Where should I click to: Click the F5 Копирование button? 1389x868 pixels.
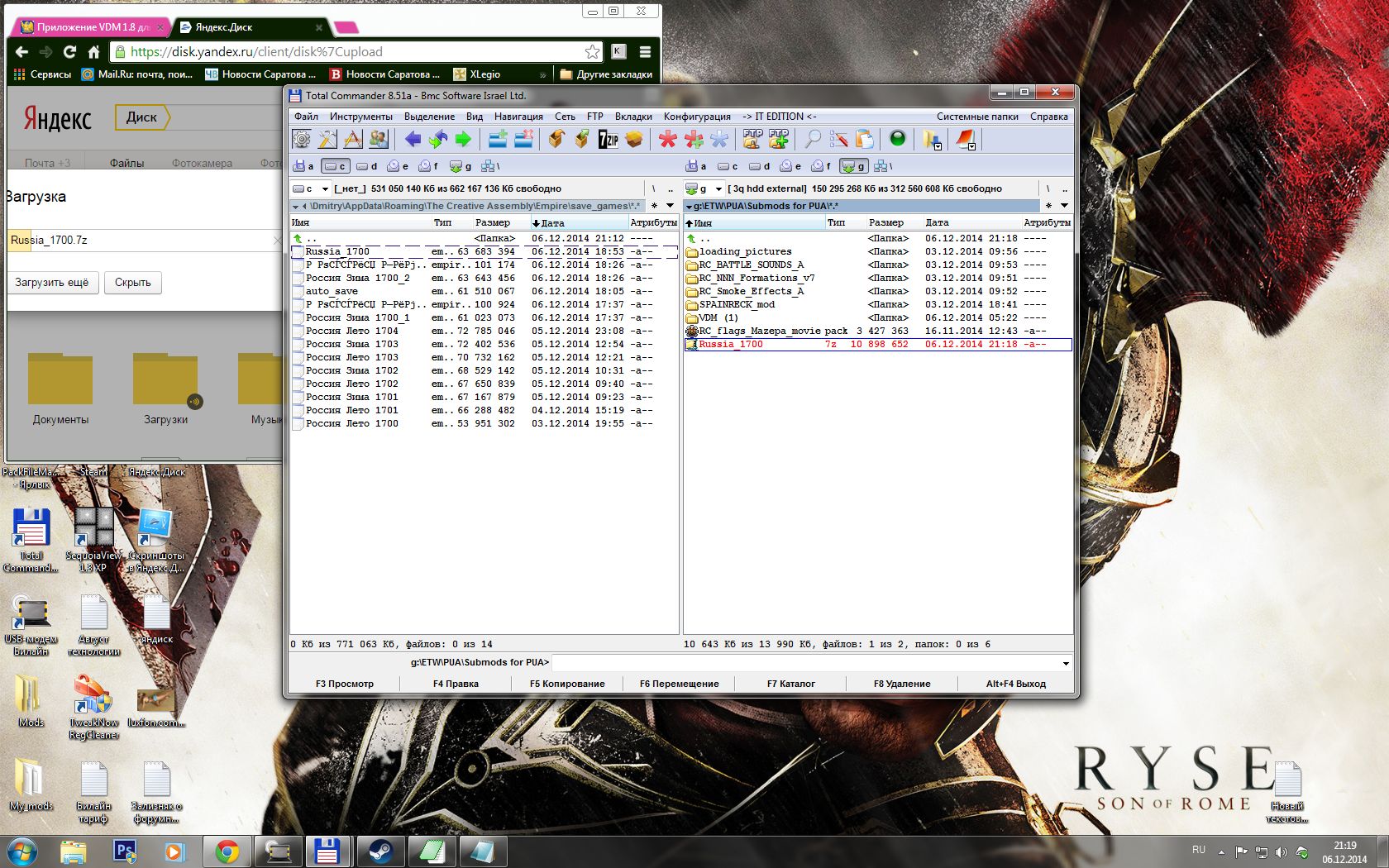[567, 684]
